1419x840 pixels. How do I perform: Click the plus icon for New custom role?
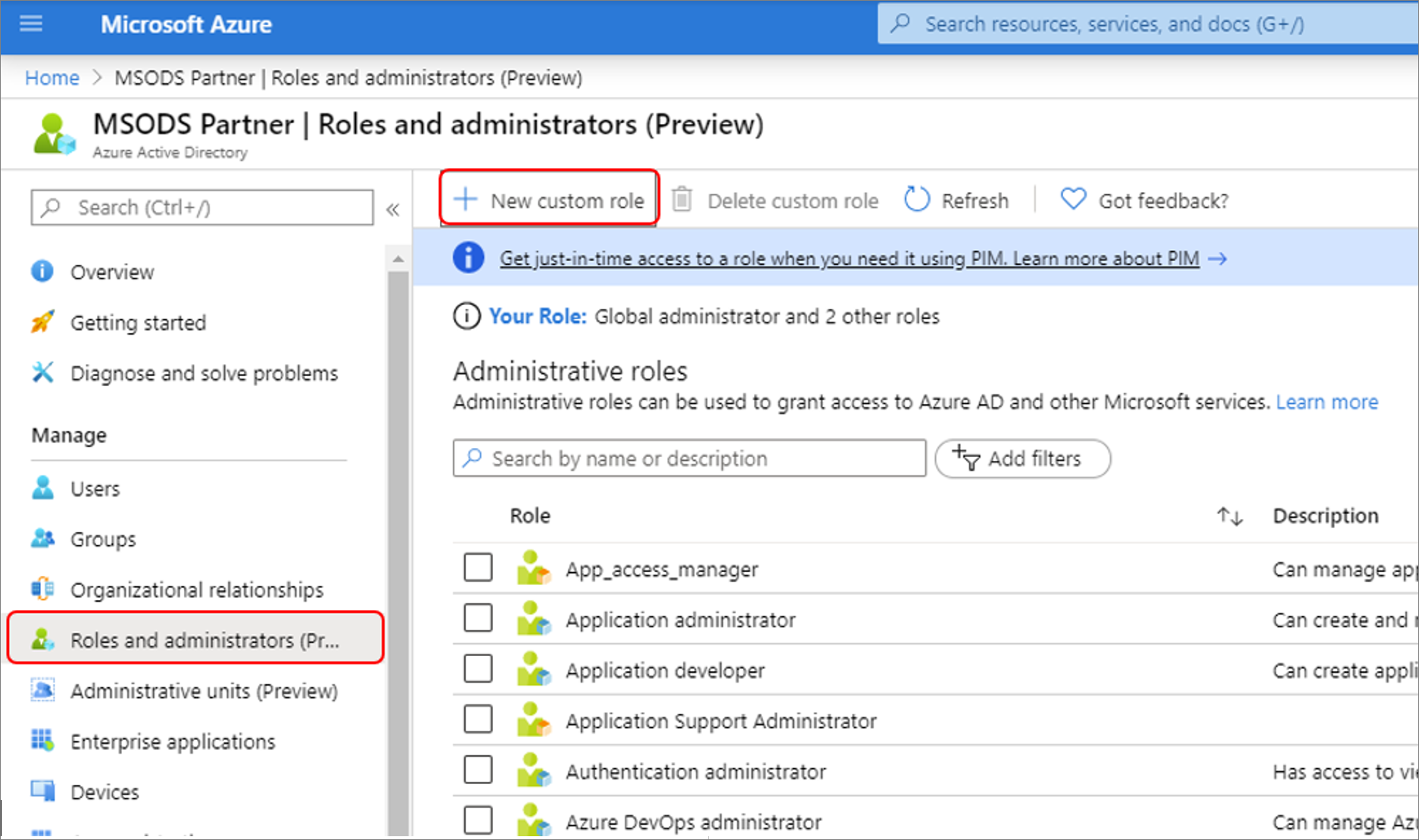(x=466, y=200)
